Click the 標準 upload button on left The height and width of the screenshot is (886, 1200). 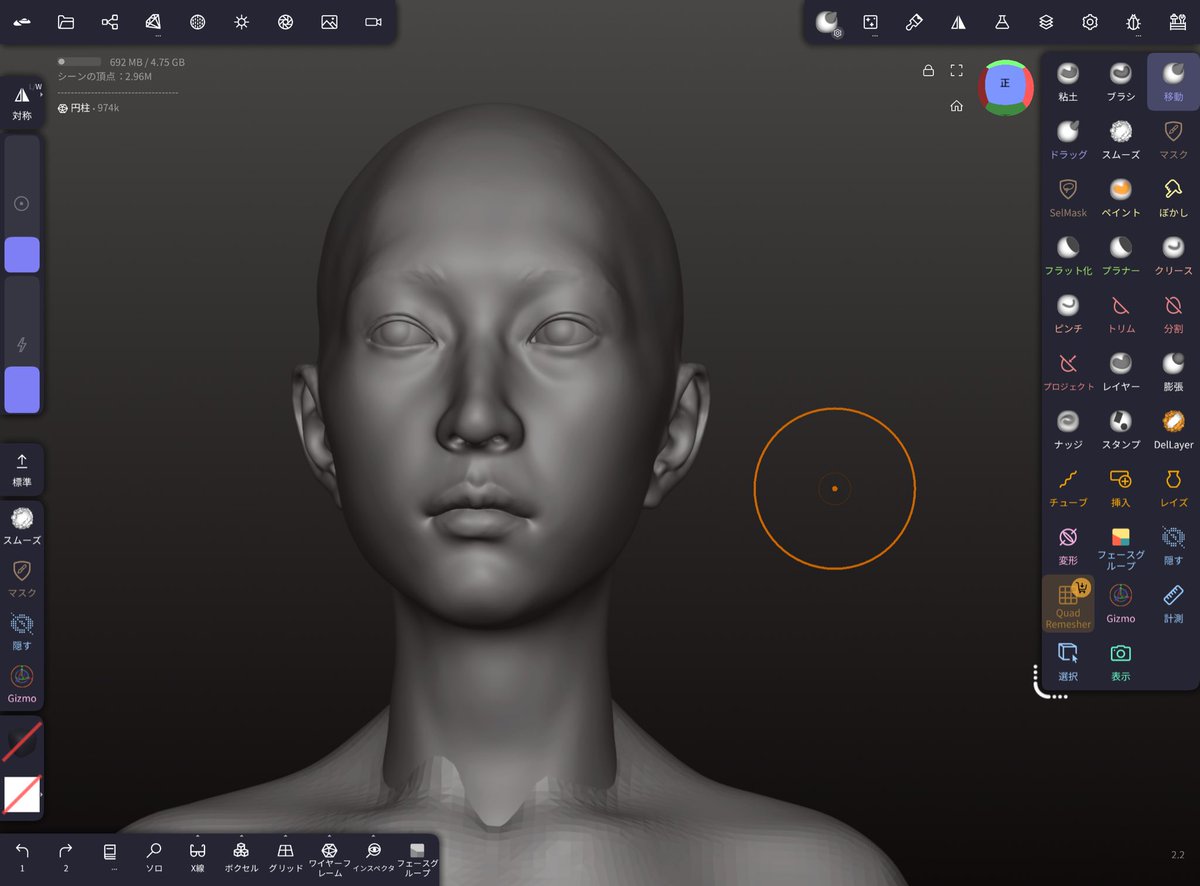point(22,469)
